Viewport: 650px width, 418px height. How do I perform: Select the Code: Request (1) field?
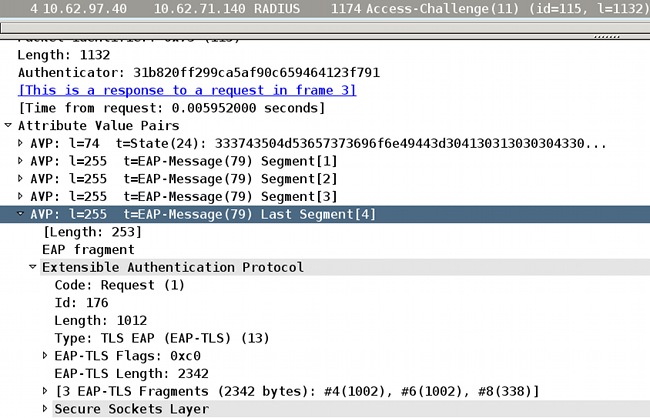point(105,285)
